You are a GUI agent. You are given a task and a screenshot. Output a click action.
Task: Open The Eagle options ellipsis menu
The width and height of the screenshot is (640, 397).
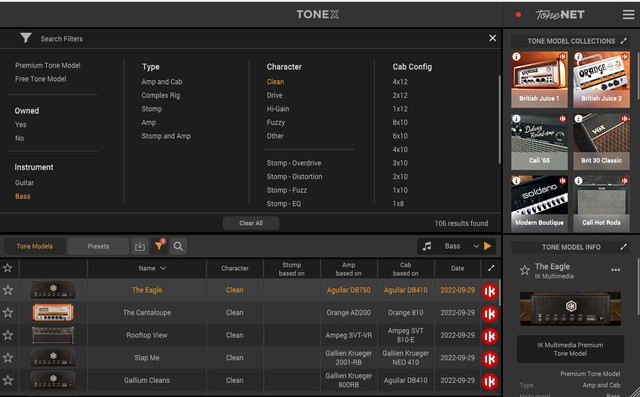[616, 270]
